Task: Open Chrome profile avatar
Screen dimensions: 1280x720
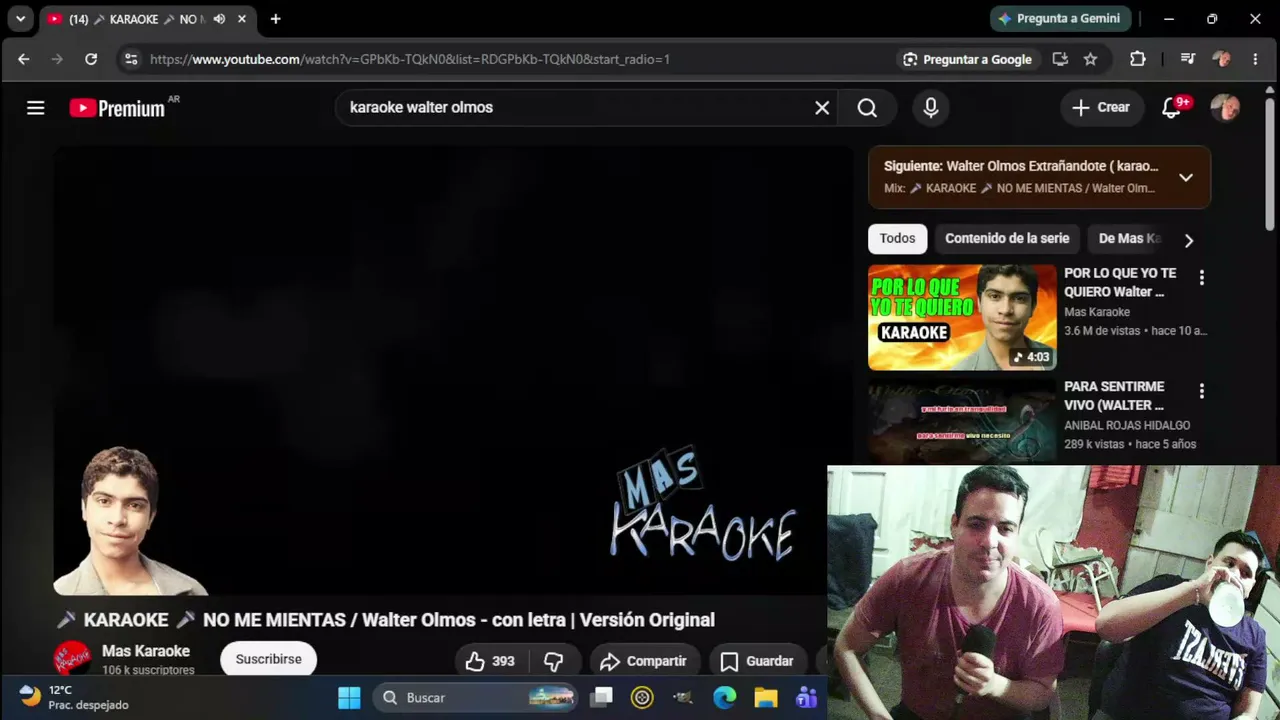Action: 1221,59
